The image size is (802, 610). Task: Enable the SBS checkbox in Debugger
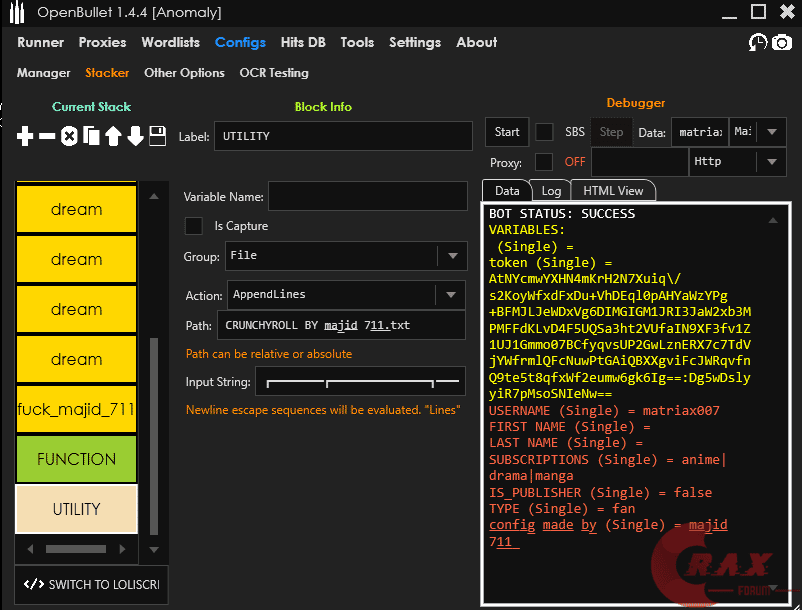544,132
